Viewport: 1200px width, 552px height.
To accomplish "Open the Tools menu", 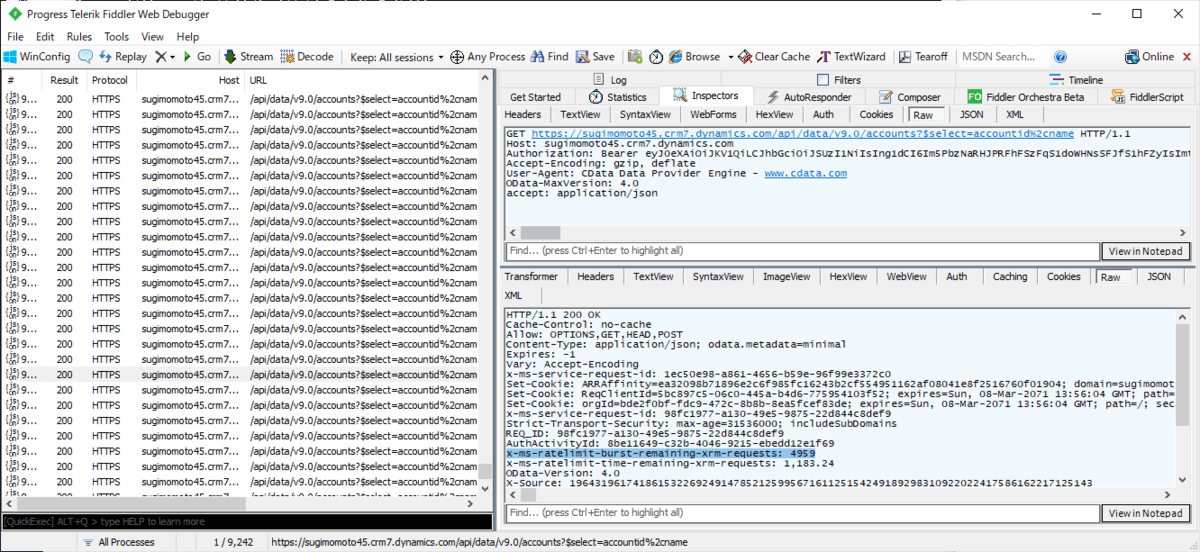I will (116, 37).
